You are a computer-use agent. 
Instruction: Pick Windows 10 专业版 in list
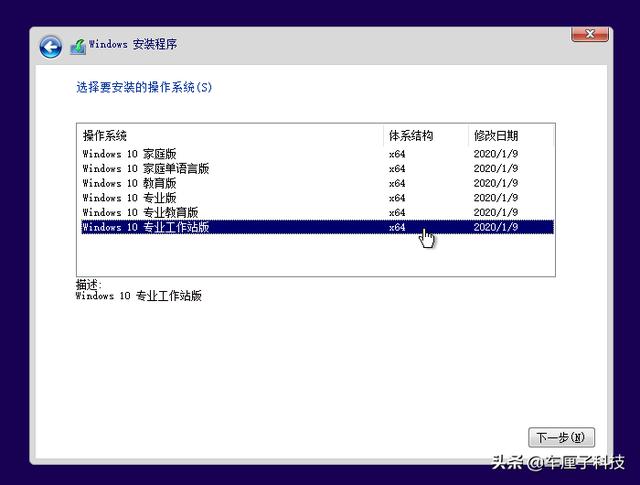click(x=318, y=198)
